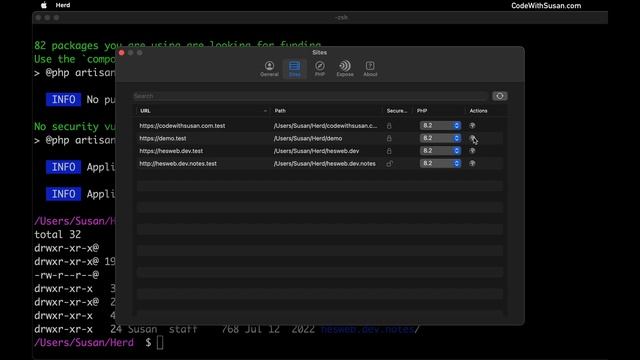Click the PHP column header
This screenshot has height=360, width=640.
tap(422, 111)
